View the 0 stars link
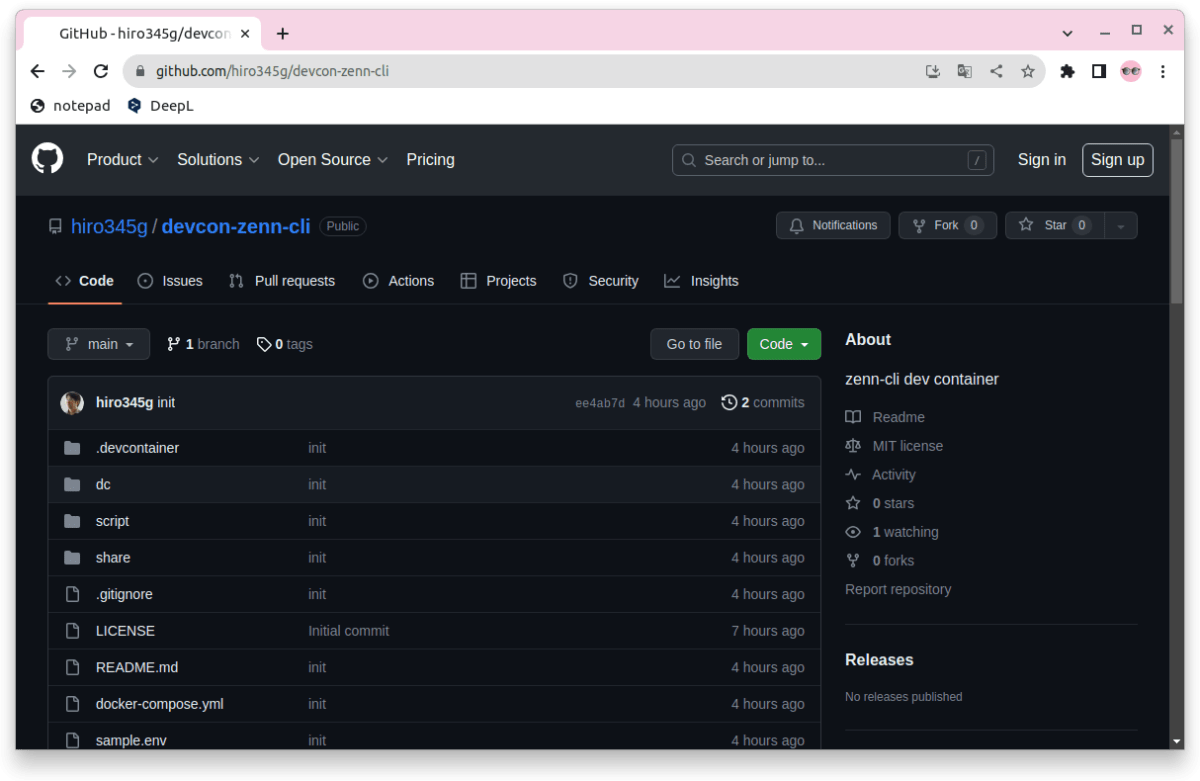This screenshot has height=781, width=1200. coord(880,503)
